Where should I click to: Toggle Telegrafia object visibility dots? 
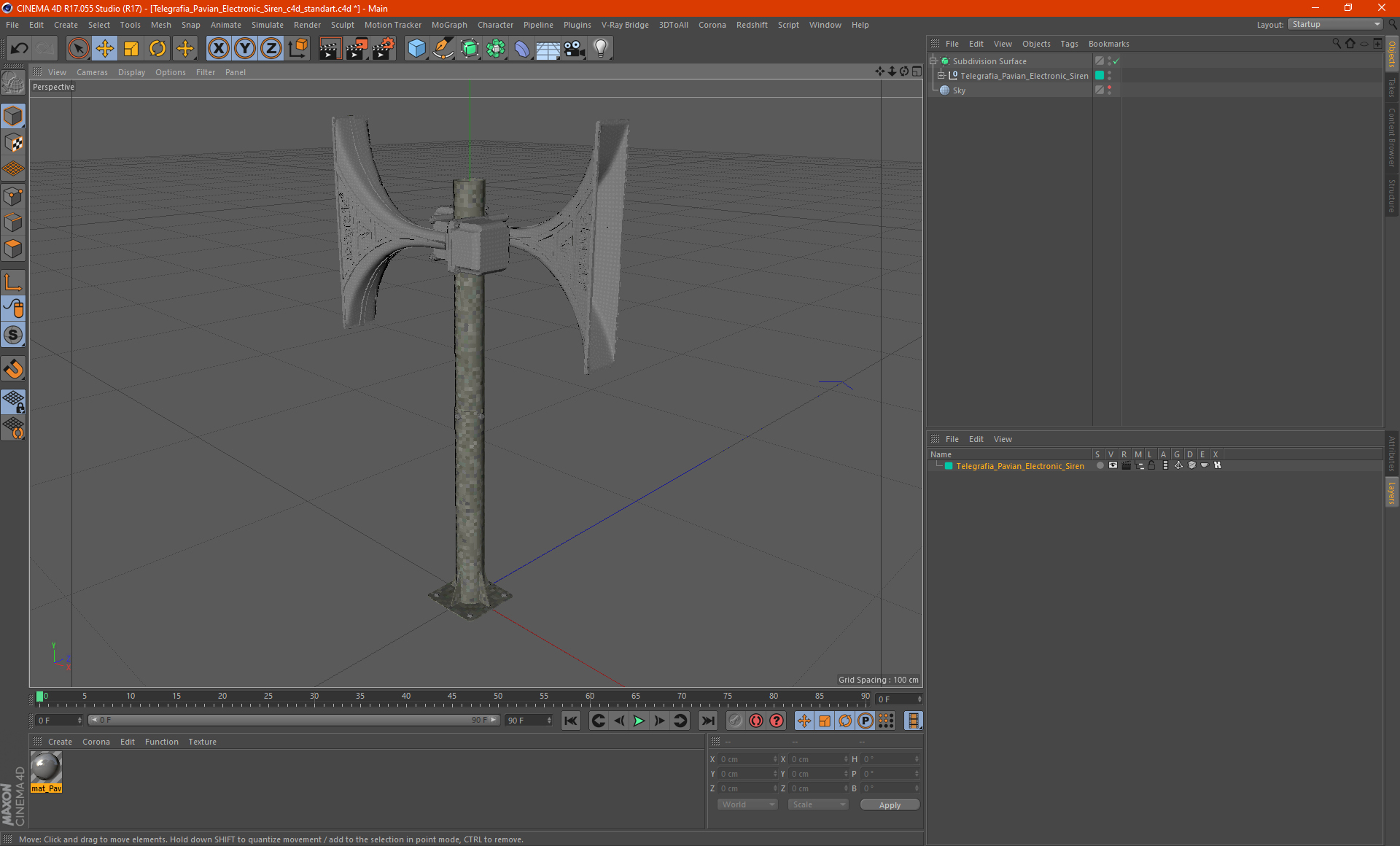[x=1110, y=76]
